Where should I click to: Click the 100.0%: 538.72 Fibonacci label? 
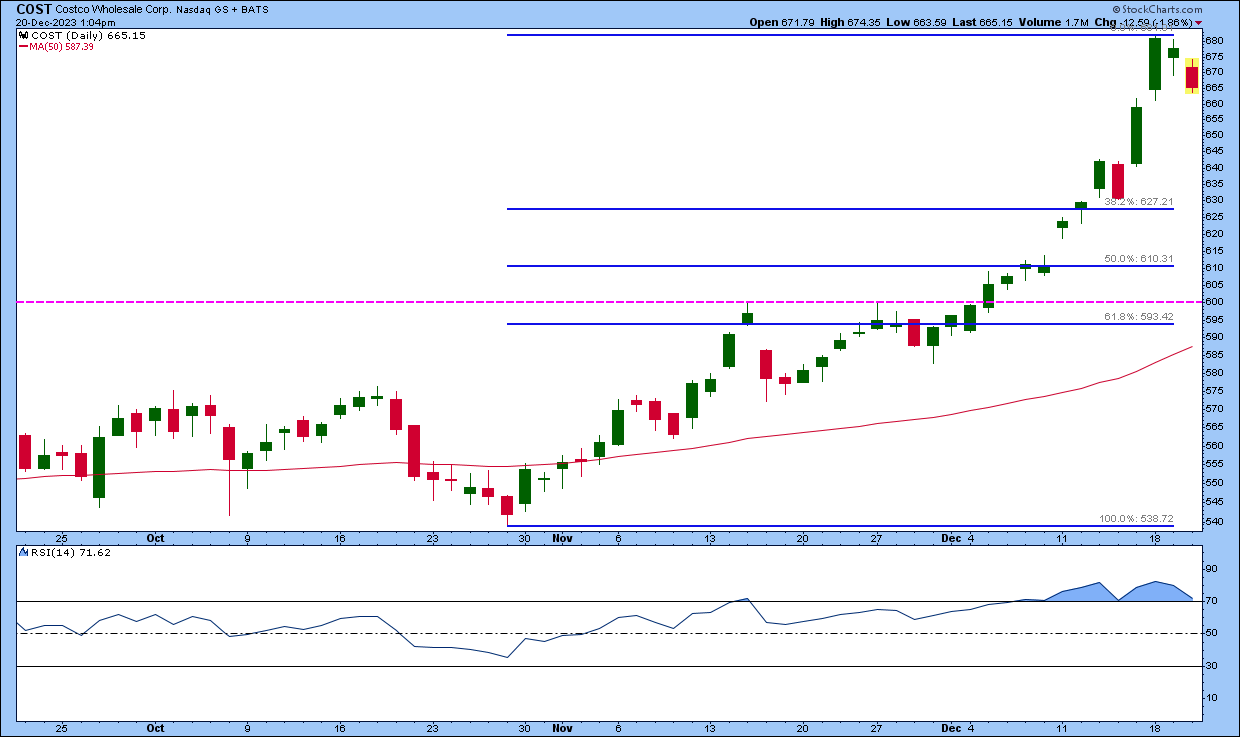(x=1135, y=519)
